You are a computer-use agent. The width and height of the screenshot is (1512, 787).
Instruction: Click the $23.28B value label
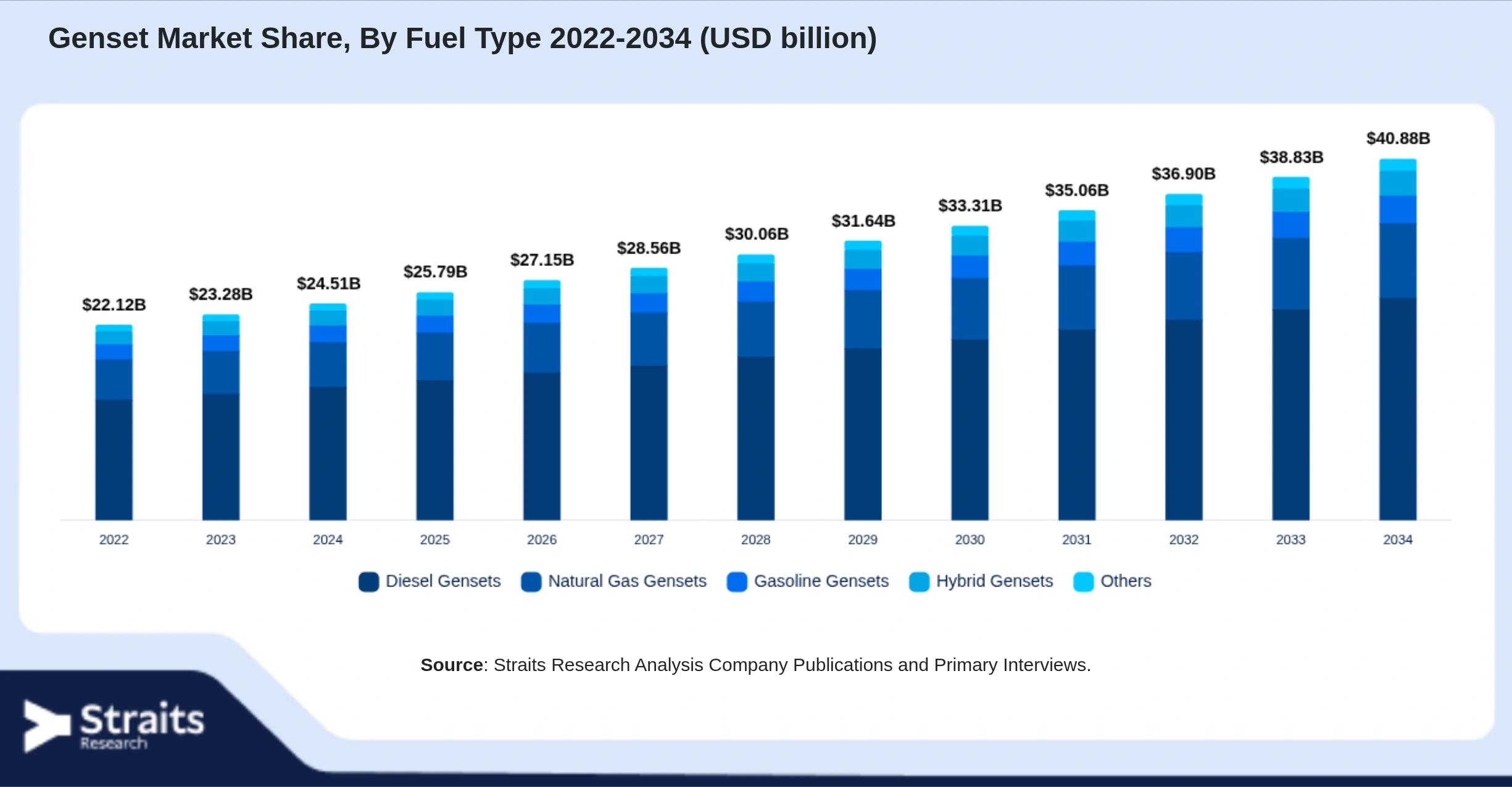pos(221,294)
